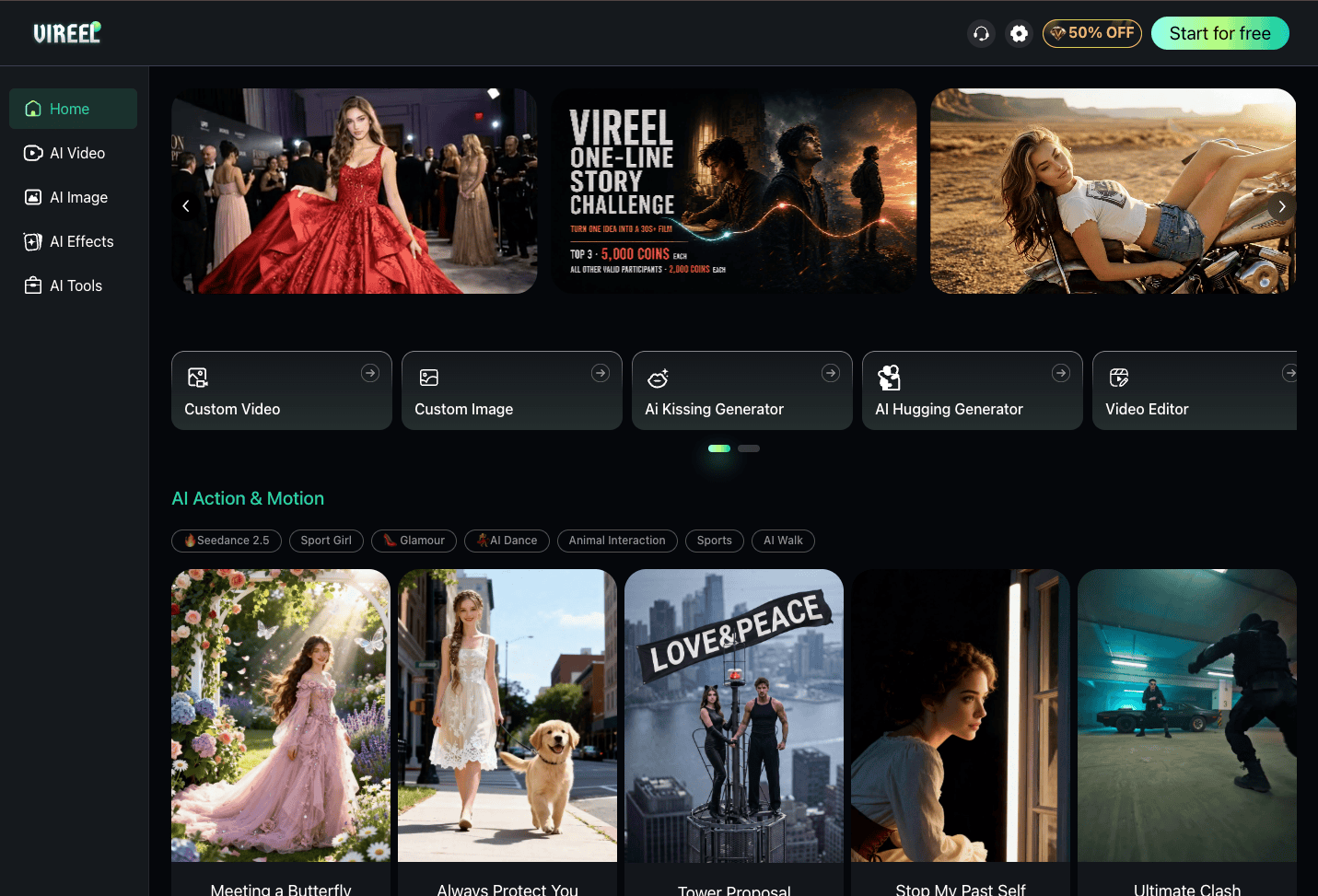This screenshot has height=896, width=1318.
Task: Open AI Tools in the sidebar
Action: point(73,285)
